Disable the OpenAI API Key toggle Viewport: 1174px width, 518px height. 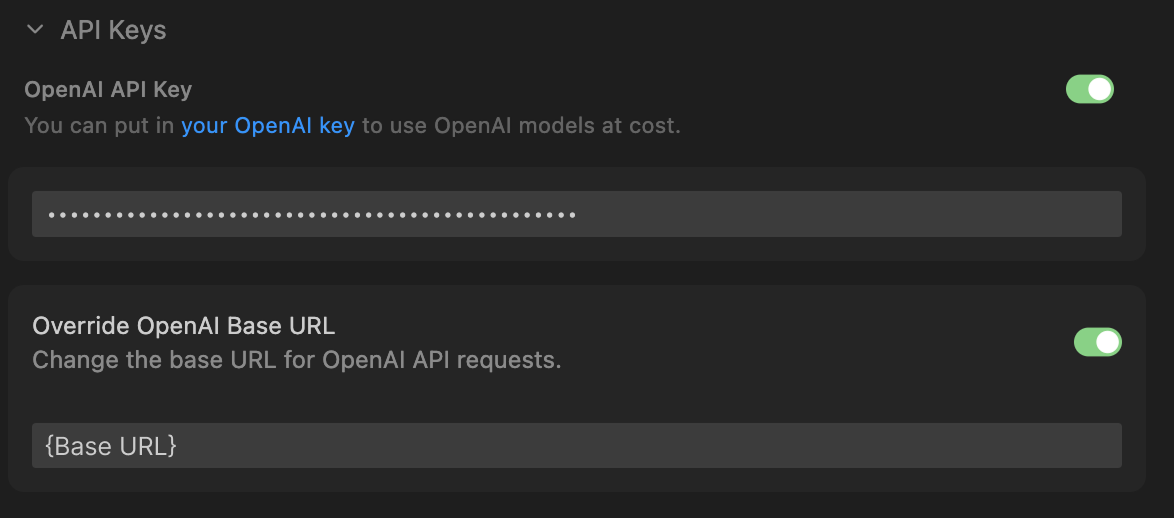[x=1089, y=89]
